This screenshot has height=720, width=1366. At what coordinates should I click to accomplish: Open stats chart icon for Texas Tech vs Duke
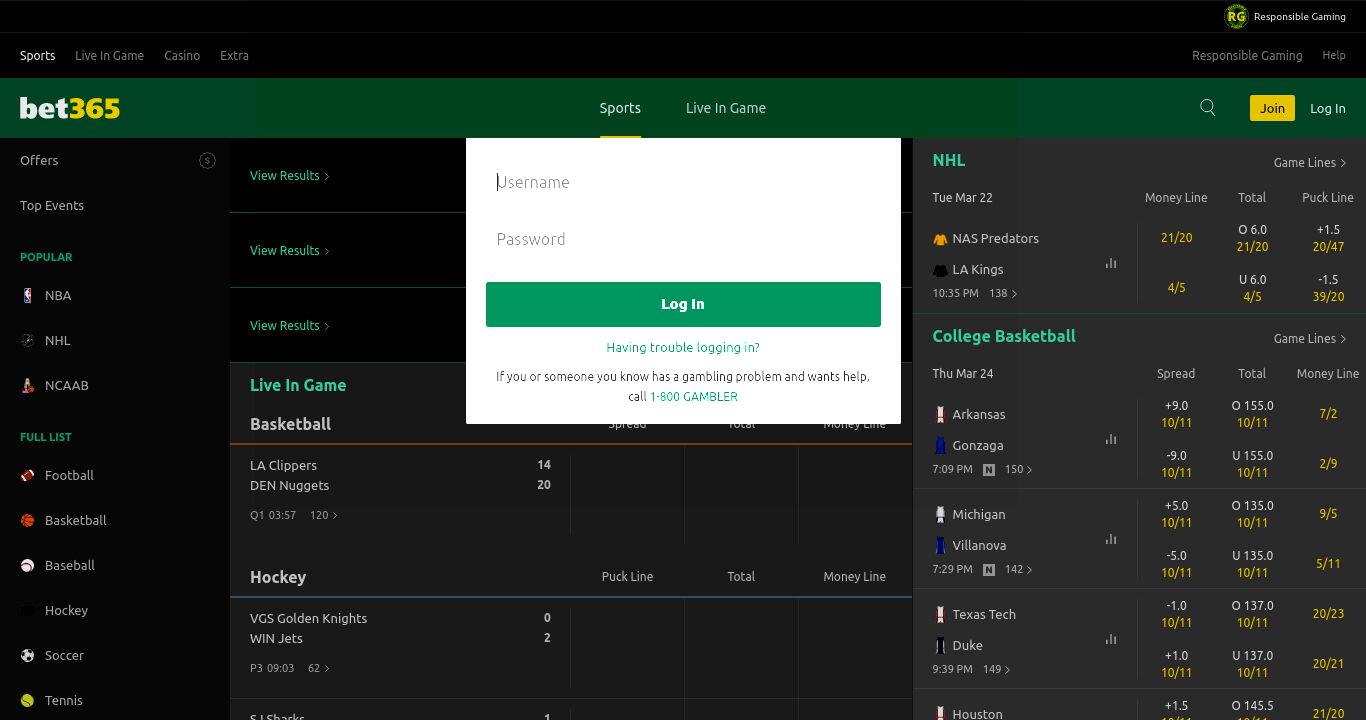pos(1111,639)
